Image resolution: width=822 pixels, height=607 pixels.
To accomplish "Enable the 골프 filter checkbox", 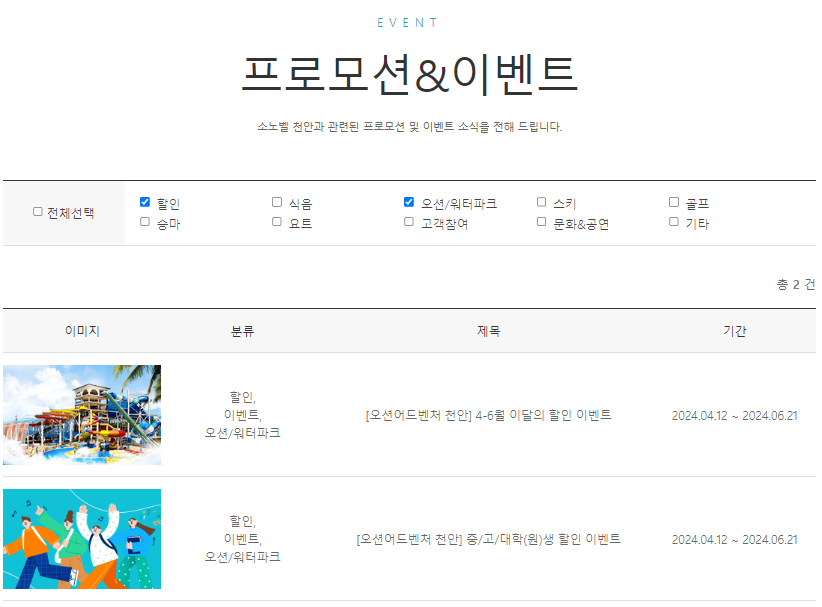I will pyautogui.click(x=674, y=200).
